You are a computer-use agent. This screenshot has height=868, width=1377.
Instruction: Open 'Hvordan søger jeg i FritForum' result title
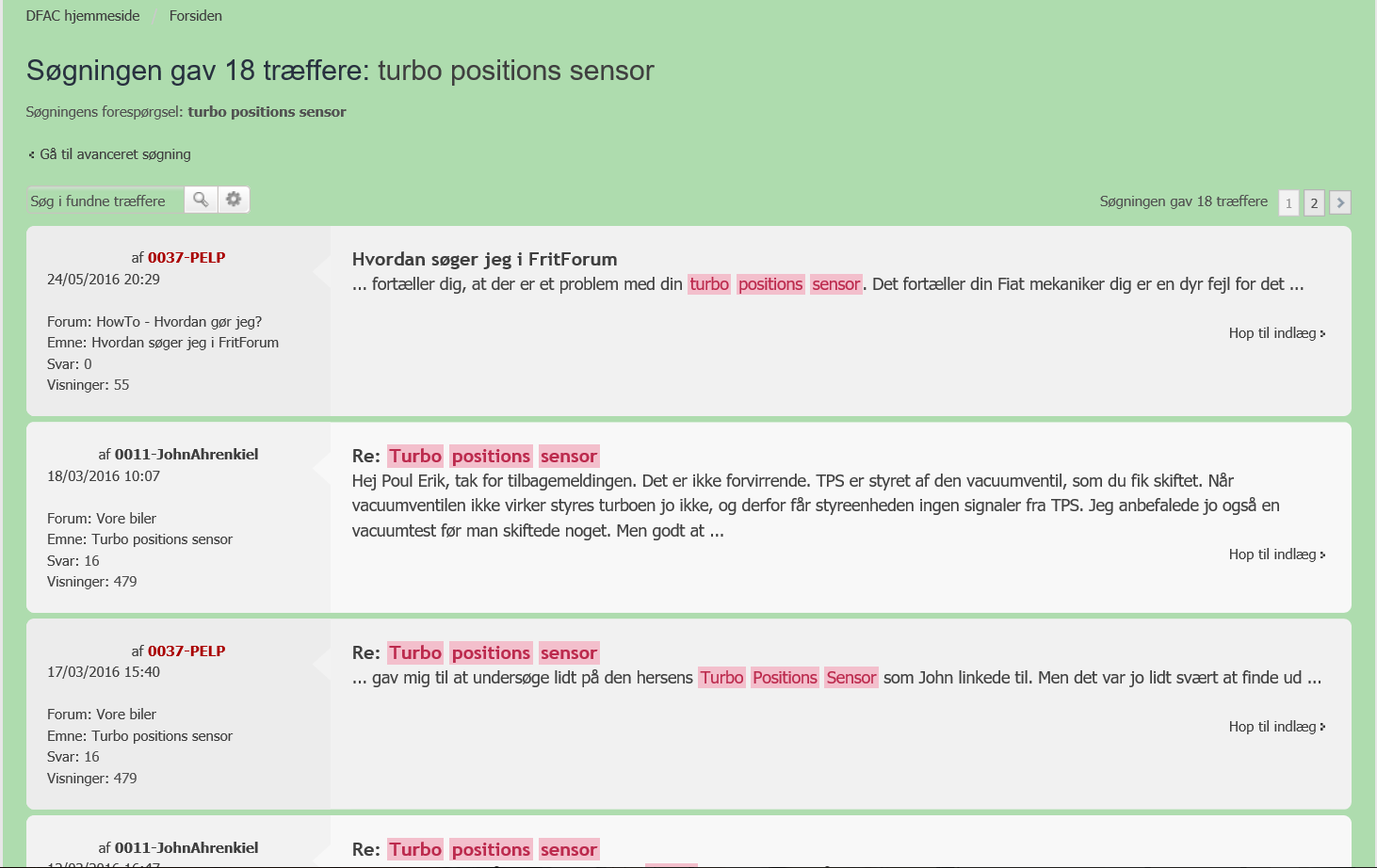484,259
